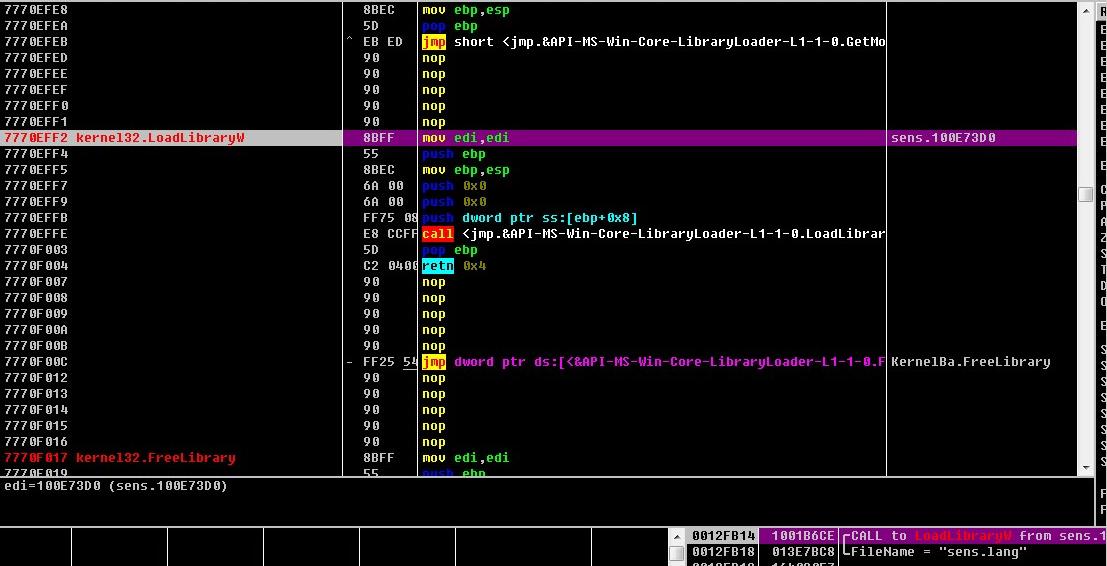Click the red call instruction to LoadLibrary

(437, 234)
